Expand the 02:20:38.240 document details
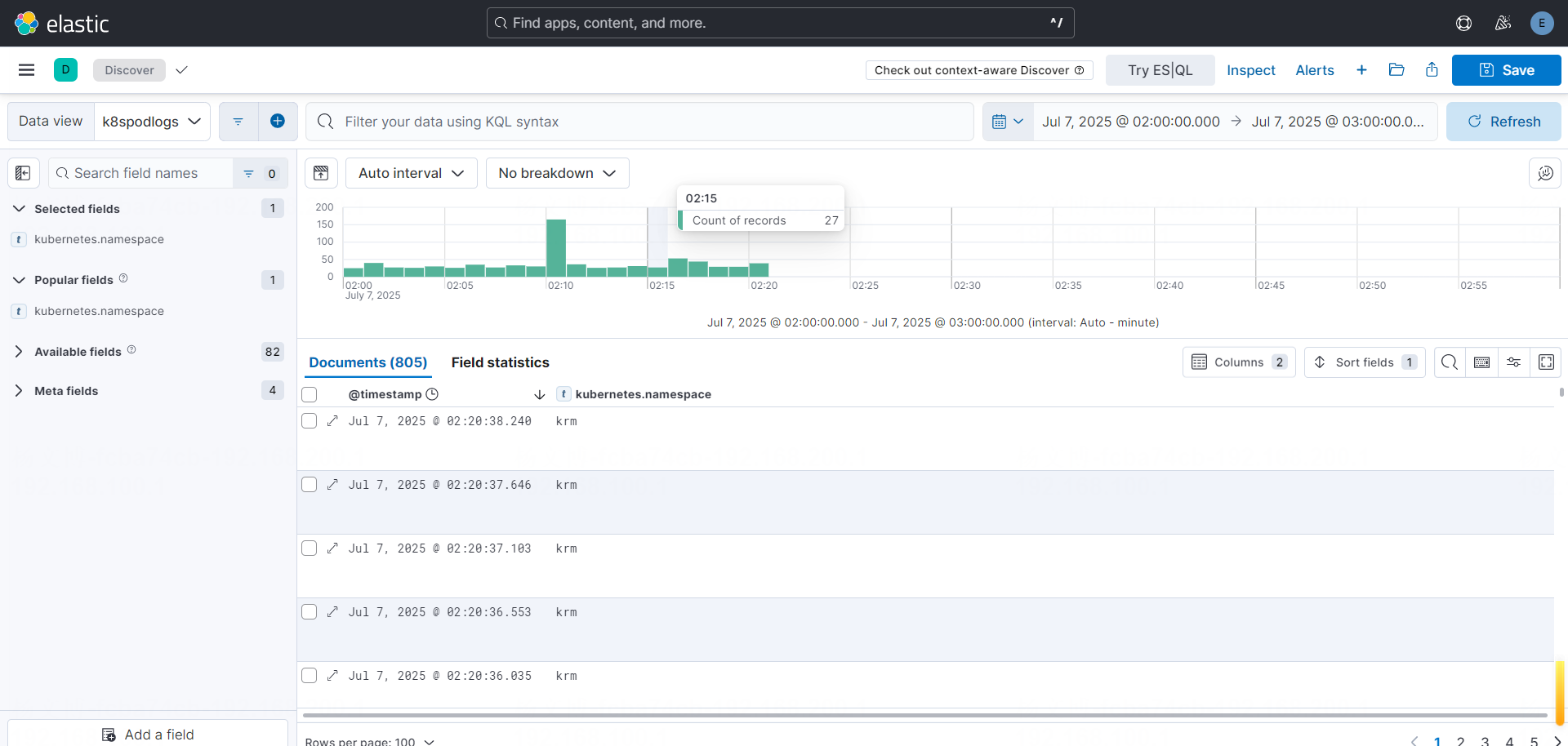Viewport: 1568px width, 746px height. tap(332, 421)
